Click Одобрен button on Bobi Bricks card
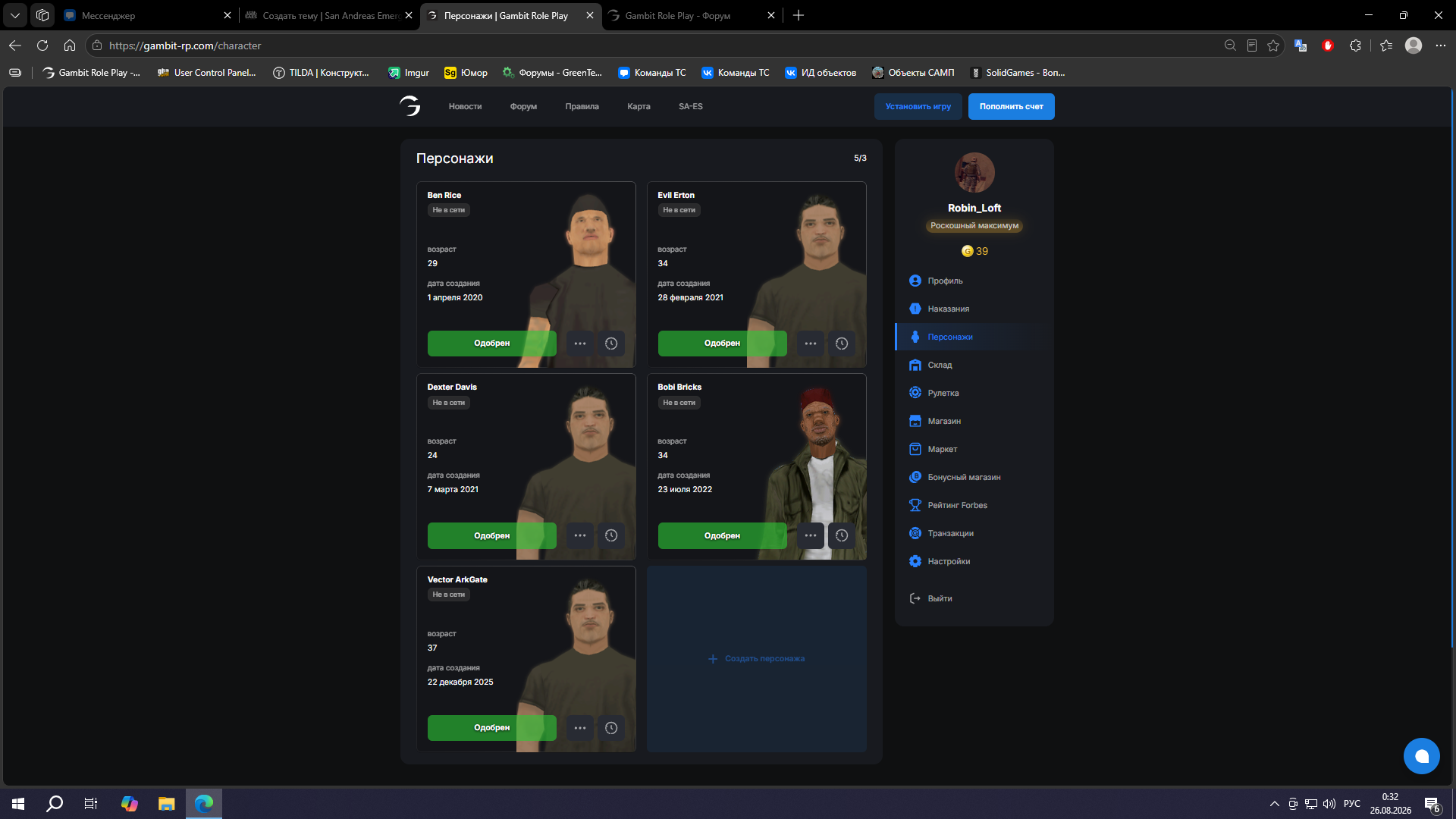Viewport: 1456px width, 819px height. tap(723, 535)
